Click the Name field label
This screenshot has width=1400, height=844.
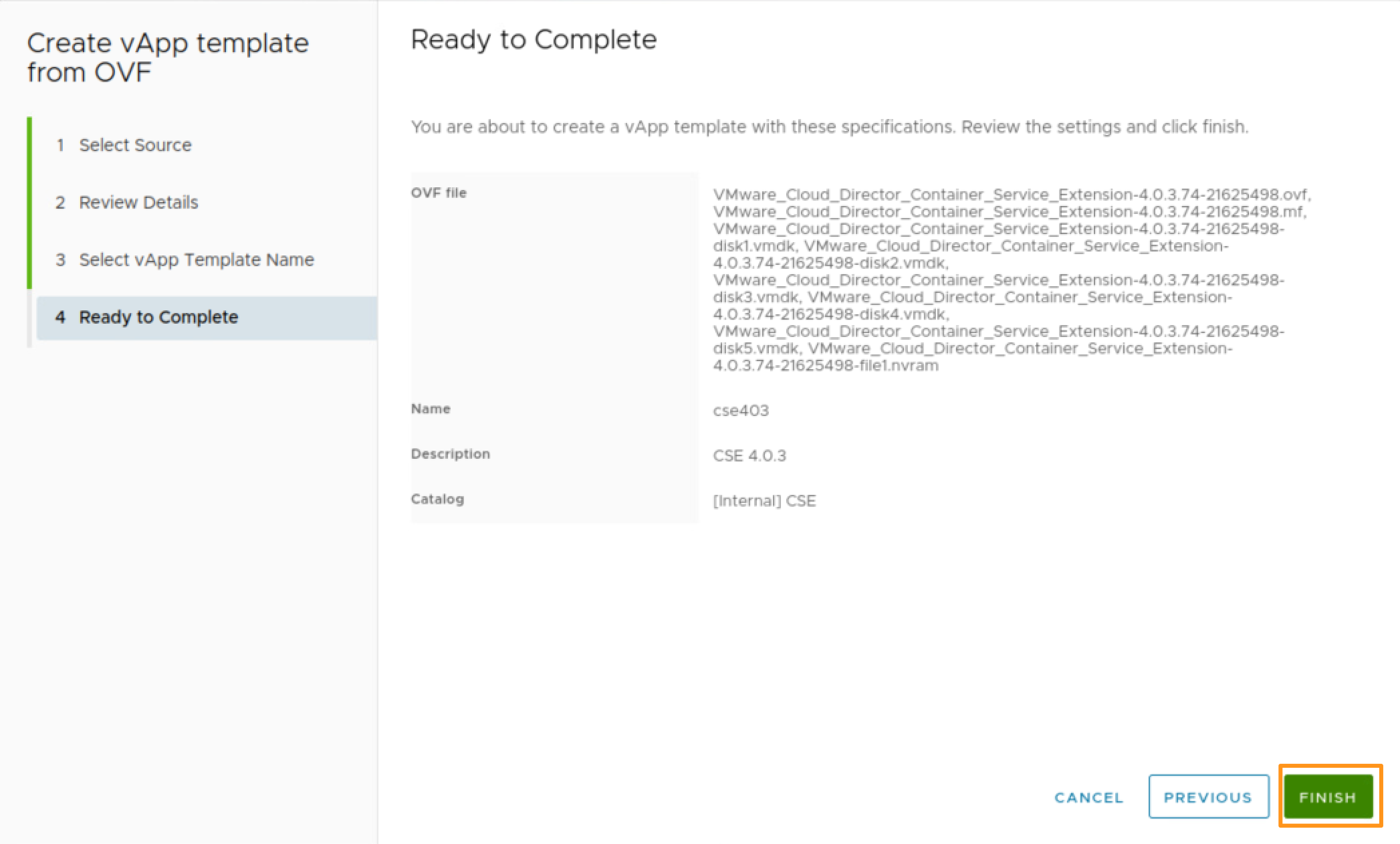(431, 409)
